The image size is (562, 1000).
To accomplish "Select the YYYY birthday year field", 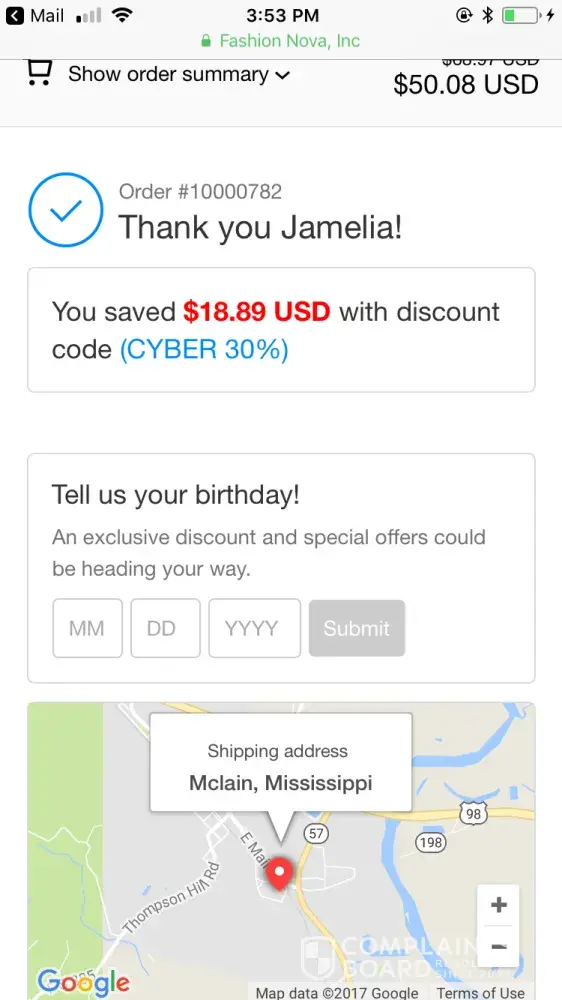I will 255,628.
